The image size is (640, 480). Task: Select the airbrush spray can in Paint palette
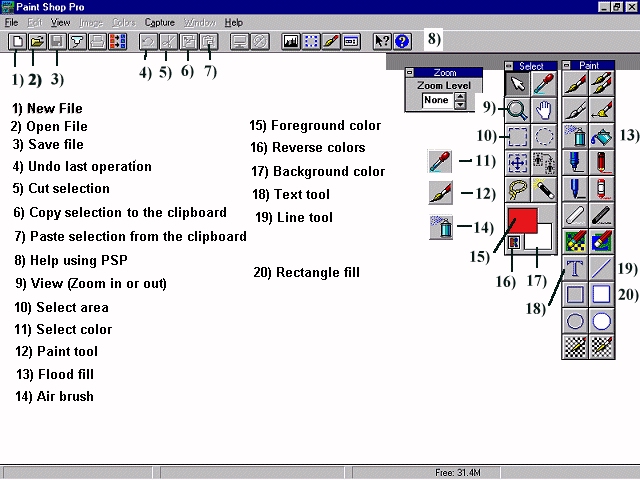tap(575, 136)
